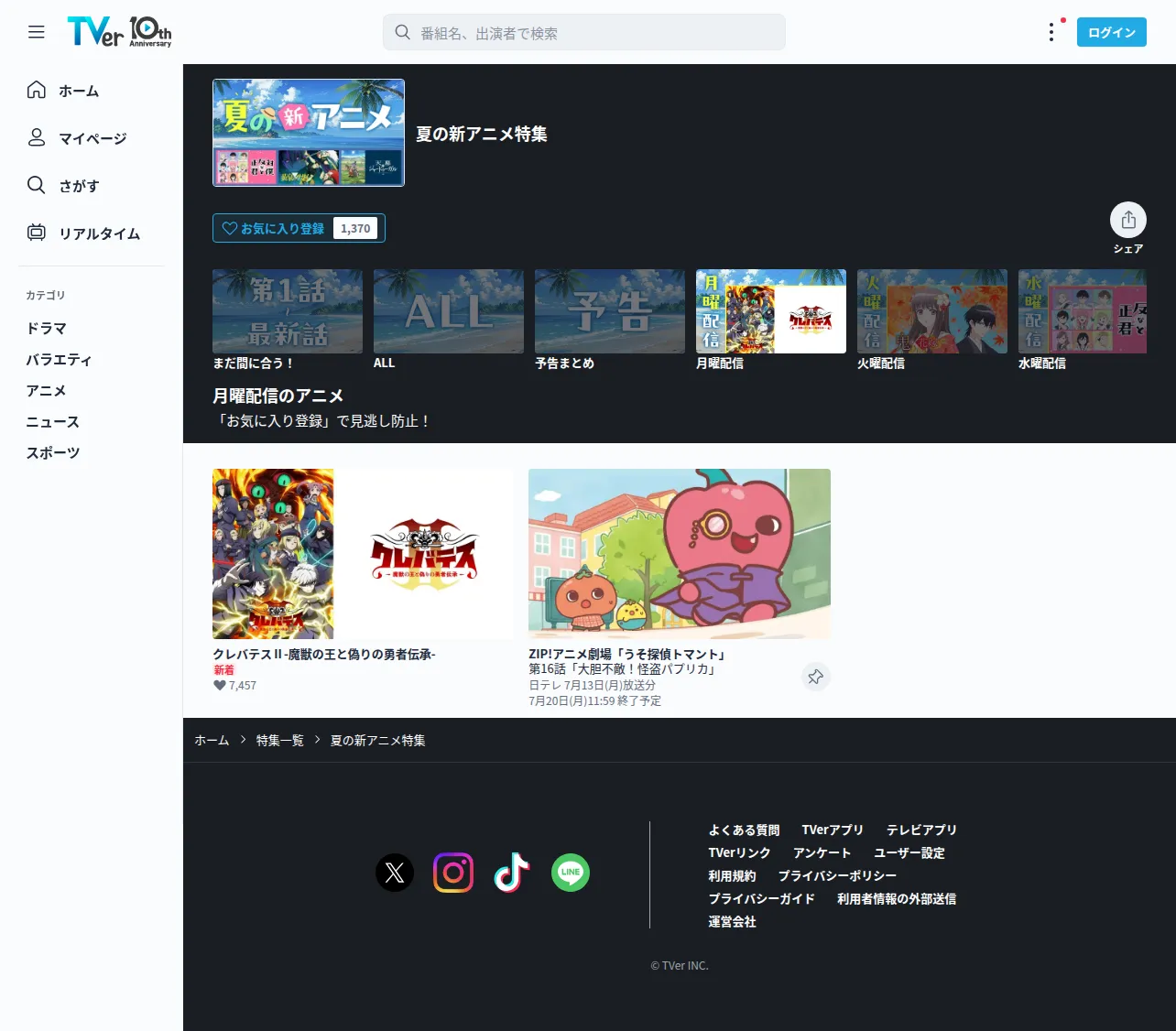Select the ニュース category
The width and height of the screenshot is (1176, 1031).
coord(52,421)
